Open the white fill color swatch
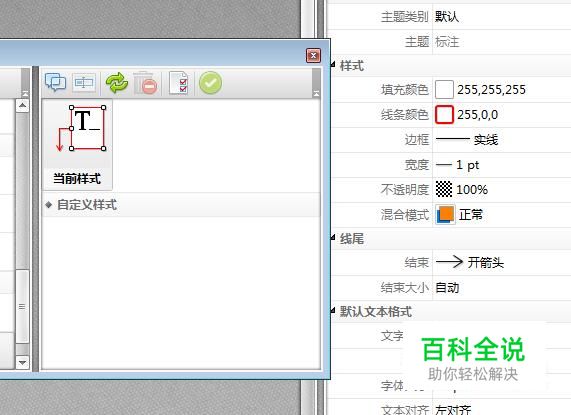Viewport: 571px width, 415px height. (444, 90)
